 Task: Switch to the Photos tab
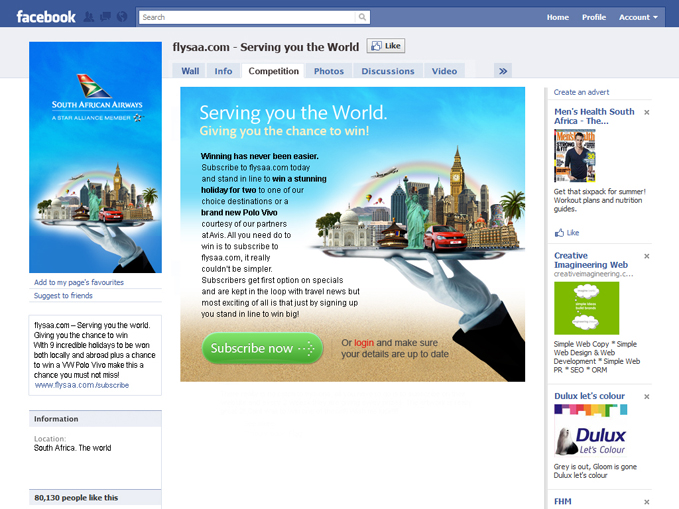pyautogui.click(x=329, y=71)
